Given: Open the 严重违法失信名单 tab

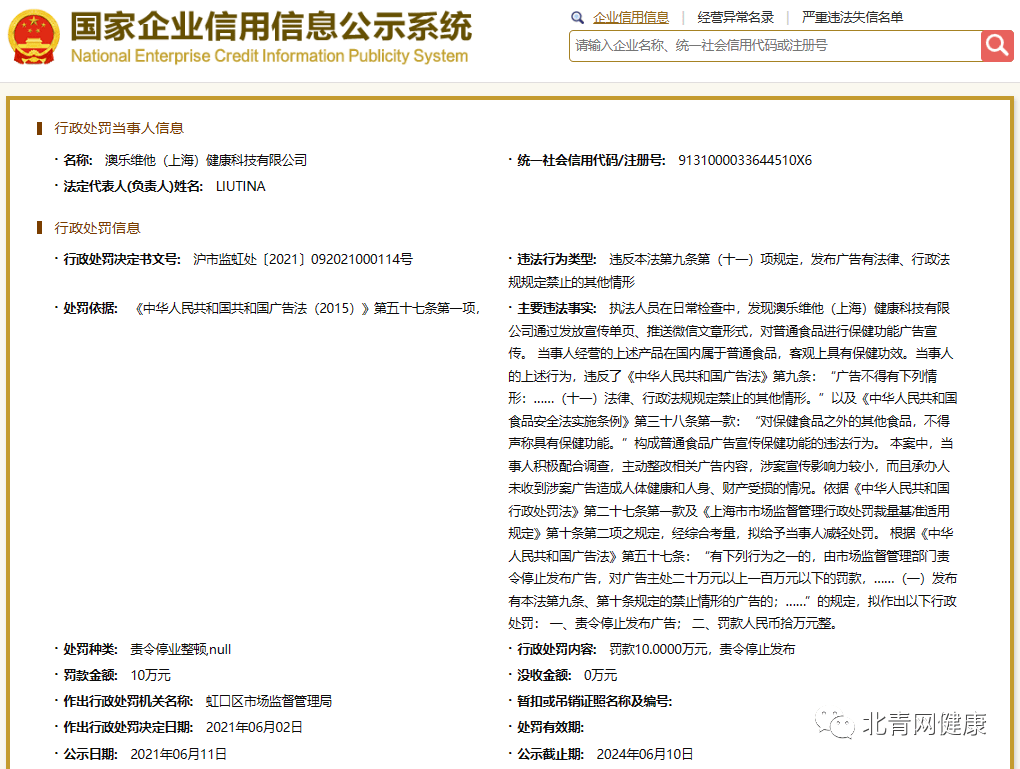Looking at the screenshot, I should 852,17.
